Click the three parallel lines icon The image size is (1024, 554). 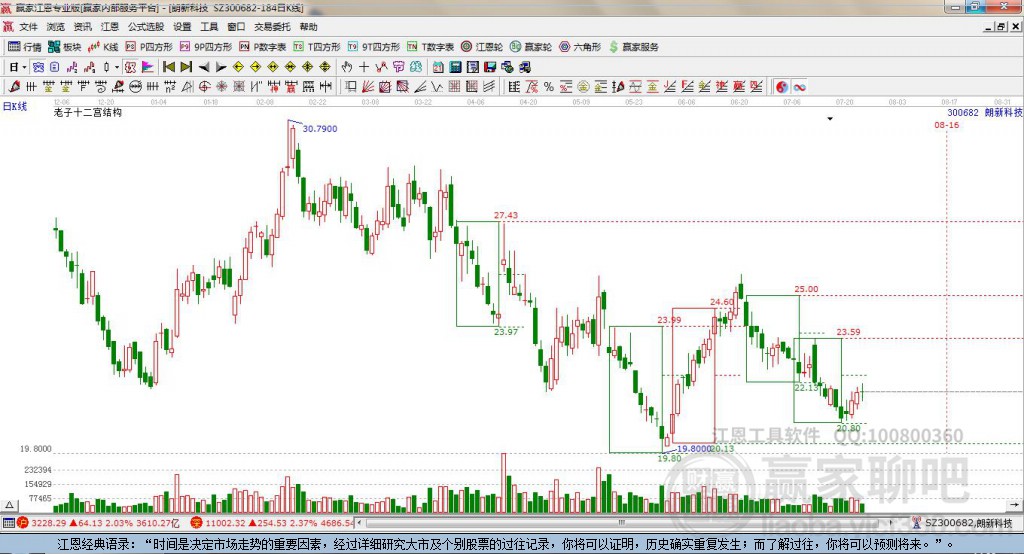[x=488, y=86]
